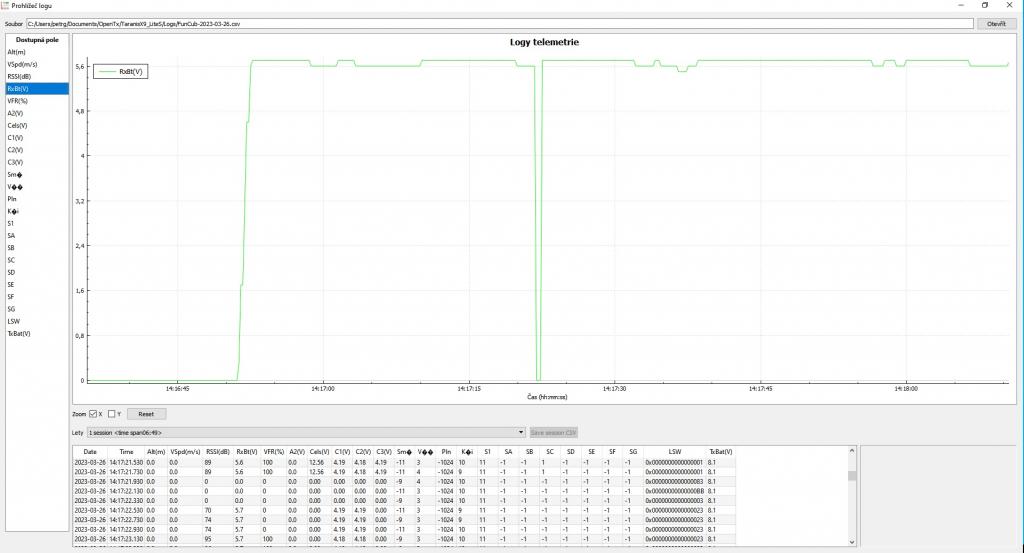Click the app icon in the title bar

[6, 5]
